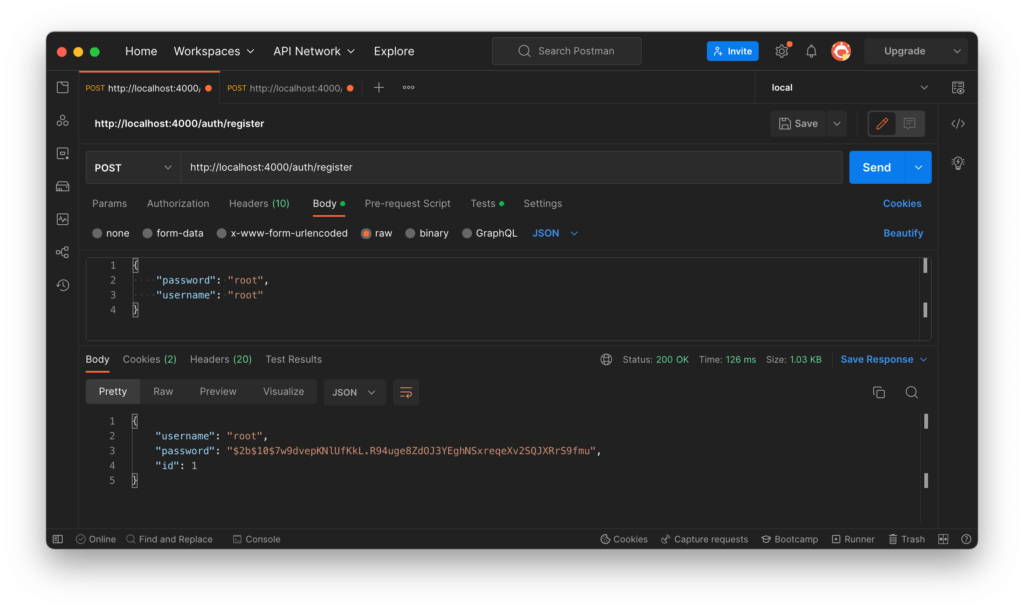1024x610 pixels.
Task: Open the Send button arrow dropdown
Action: tap(918, 168)
